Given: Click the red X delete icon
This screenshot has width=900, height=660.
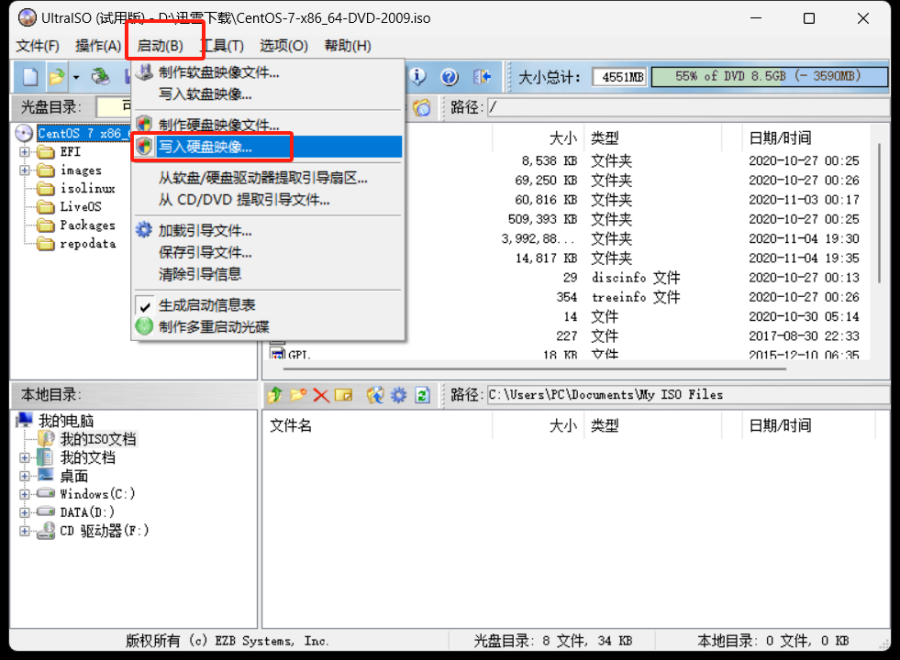Looking at the screenshot, I should (321, 395).
